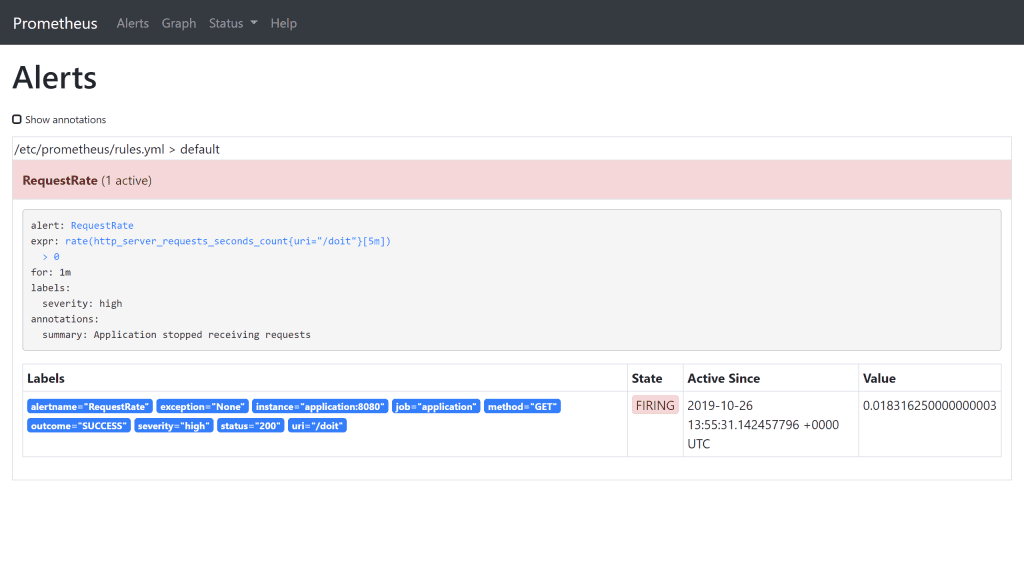Click the outcome="SUCCESS" label badge
This screenshot has height=576, width=1024.
pos(78,425)
